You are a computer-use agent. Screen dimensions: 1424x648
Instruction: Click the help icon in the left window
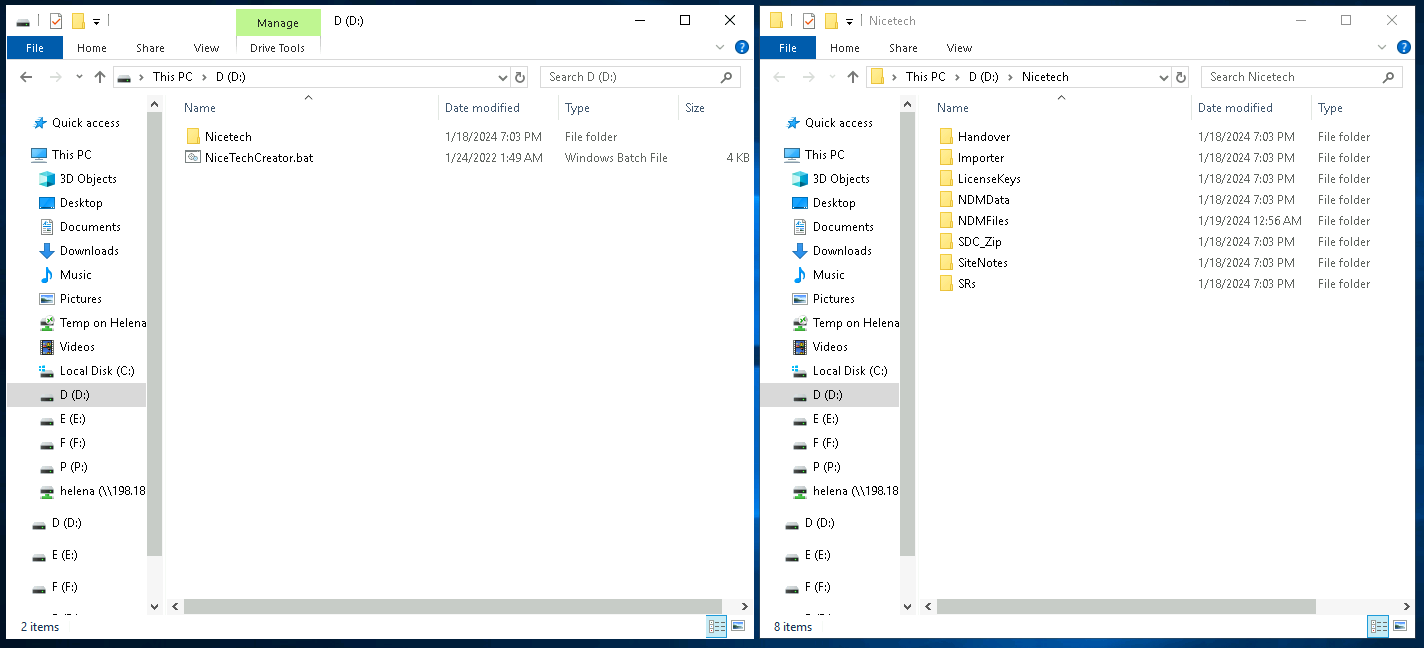[x=741, y=47]
